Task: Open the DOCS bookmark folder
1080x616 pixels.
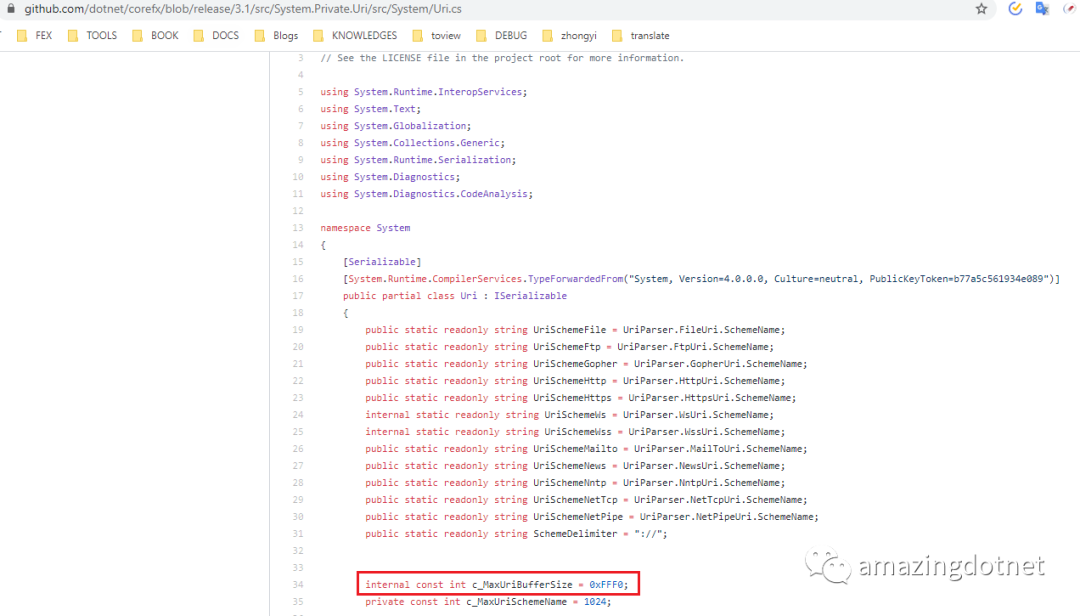Action: tap(216, 36)
